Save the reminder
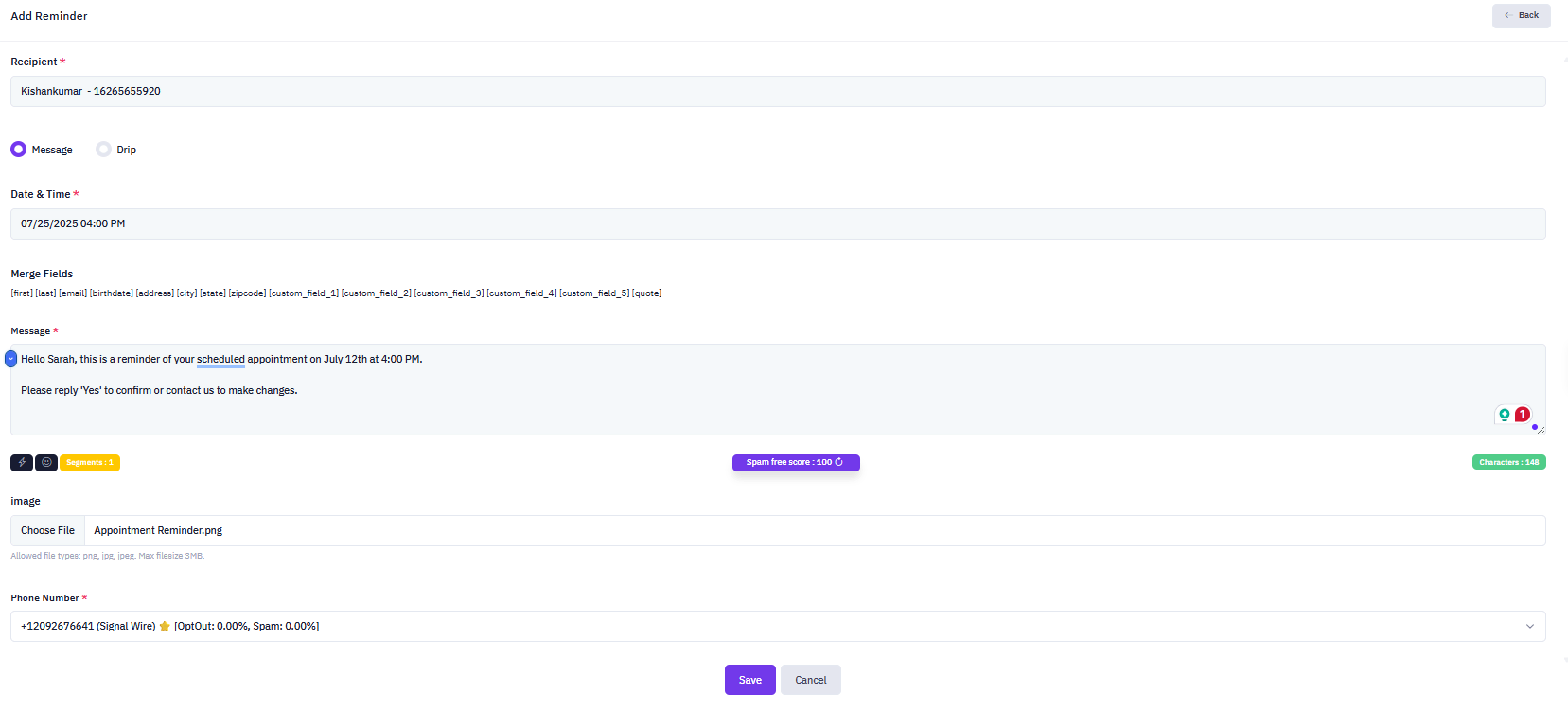The height and width of the screenshot is (711, 1568). (x=749, y=680)
